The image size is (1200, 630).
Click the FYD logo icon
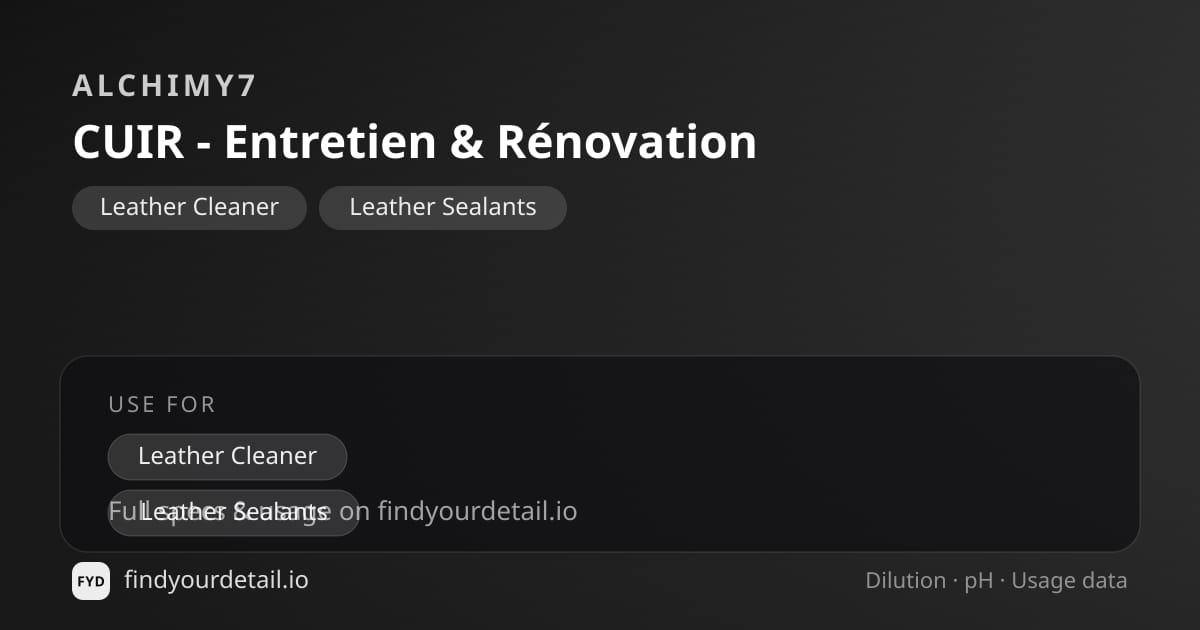pyautogui.click(x=91, y=581)
